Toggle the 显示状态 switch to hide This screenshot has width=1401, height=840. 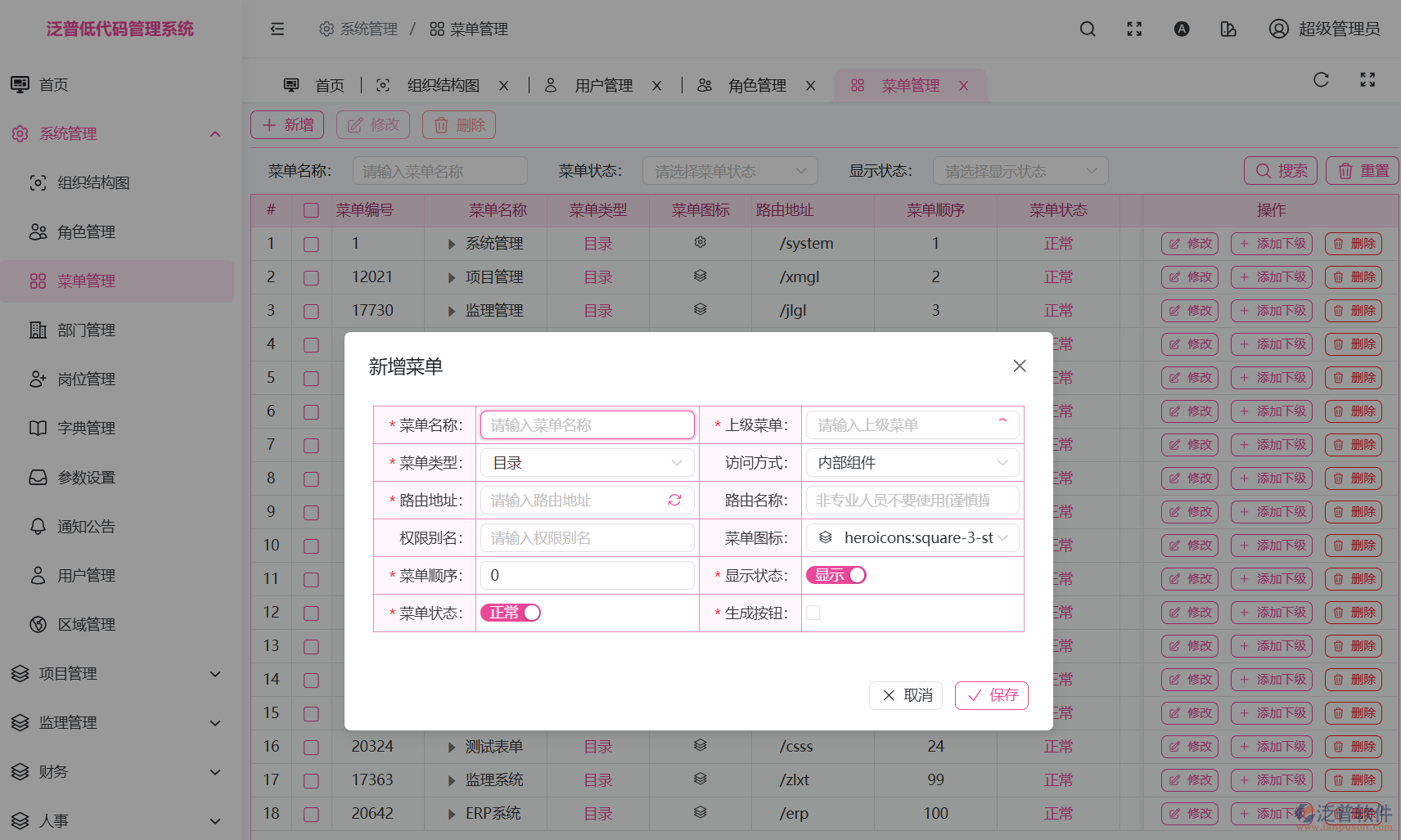tap(836, 574)
